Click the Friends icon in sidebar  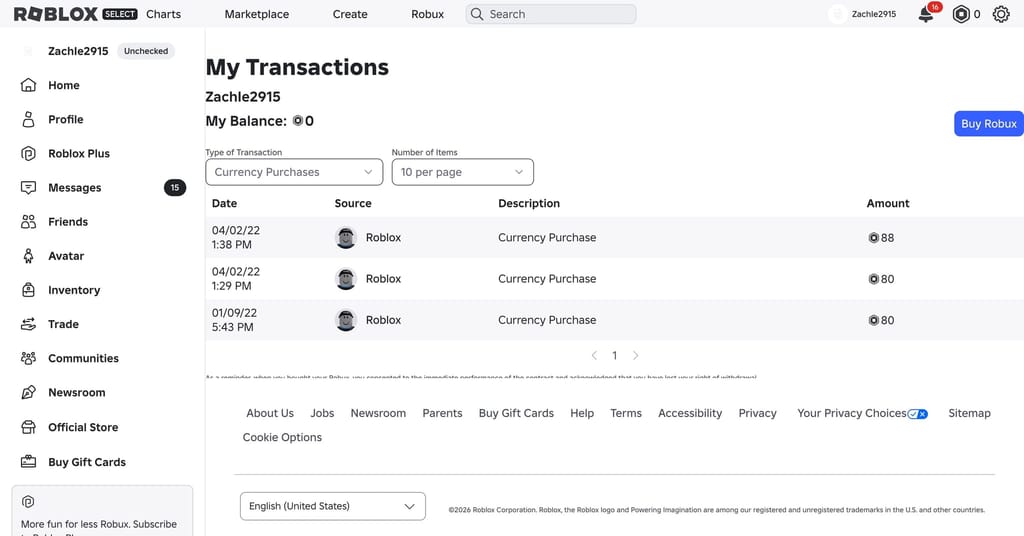28,221
